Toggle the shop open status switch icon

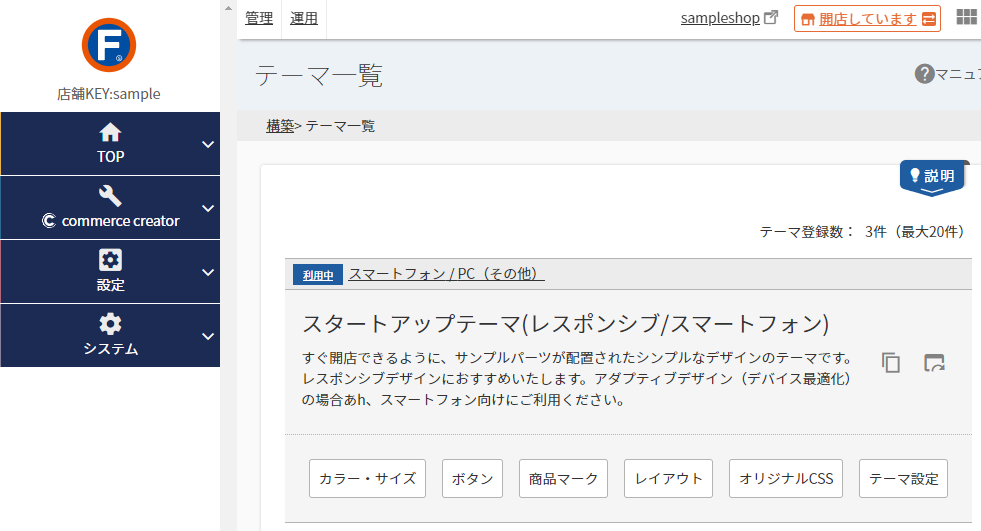[929, 19]
